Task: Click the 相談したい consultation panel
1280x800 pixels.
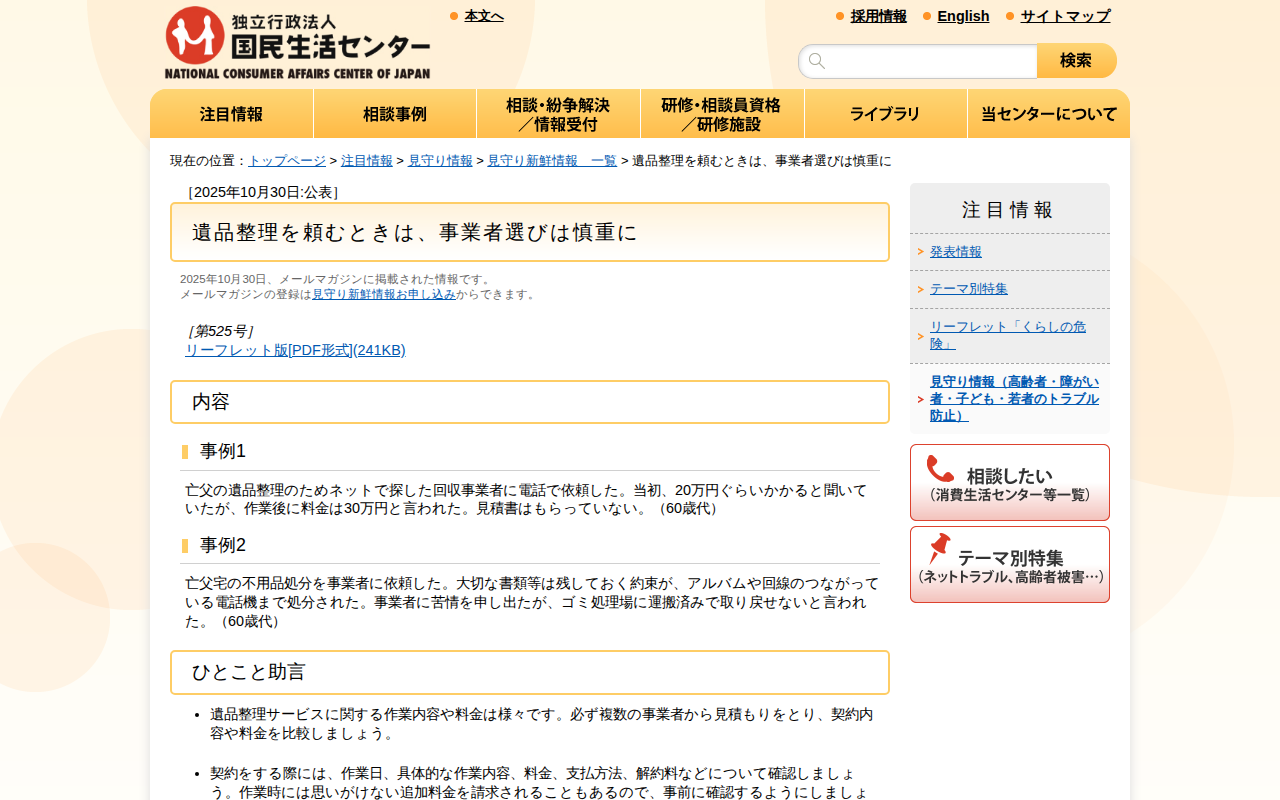Action: pyautogui.click(x=1009, y=482)
